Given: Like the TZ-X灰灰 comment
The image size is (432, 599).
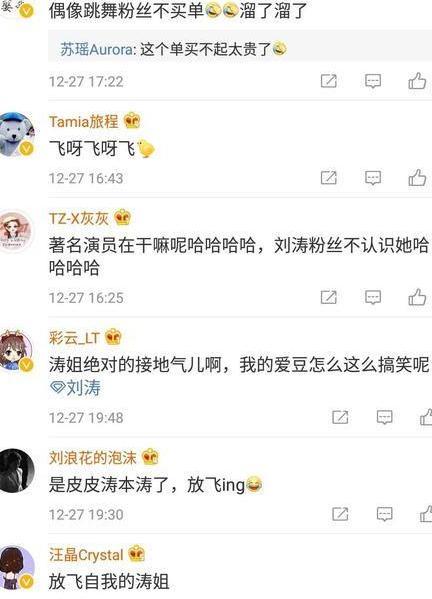Looking at the screenshot, I should coord(417,297).
